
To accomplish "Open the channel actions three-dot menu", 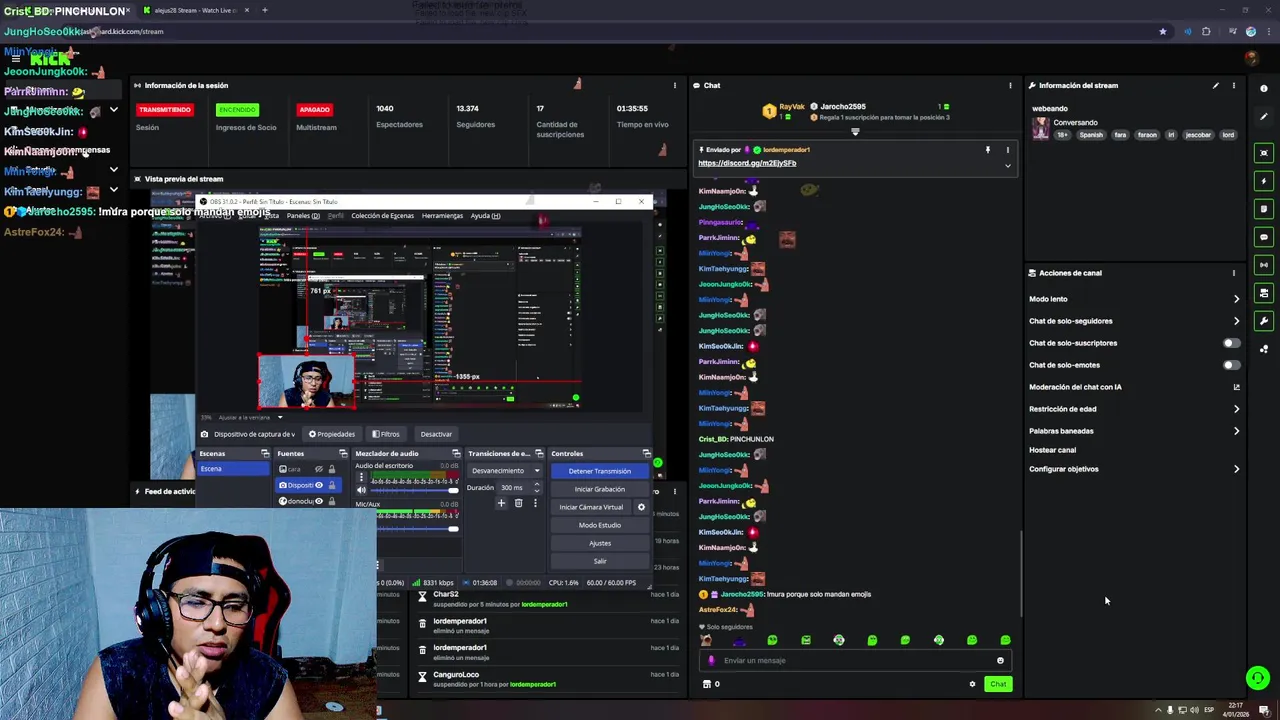I will [x=1233, y=272].
